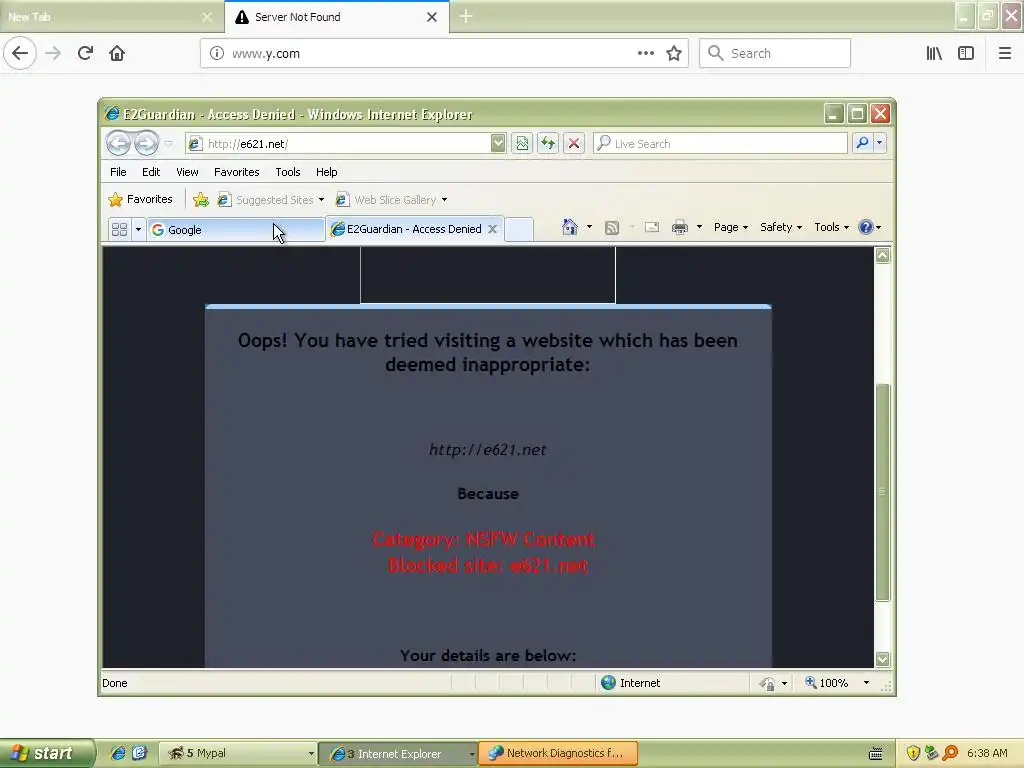
Task: Click the IE vertical scrollbar thumb
Action: (882, 492)
